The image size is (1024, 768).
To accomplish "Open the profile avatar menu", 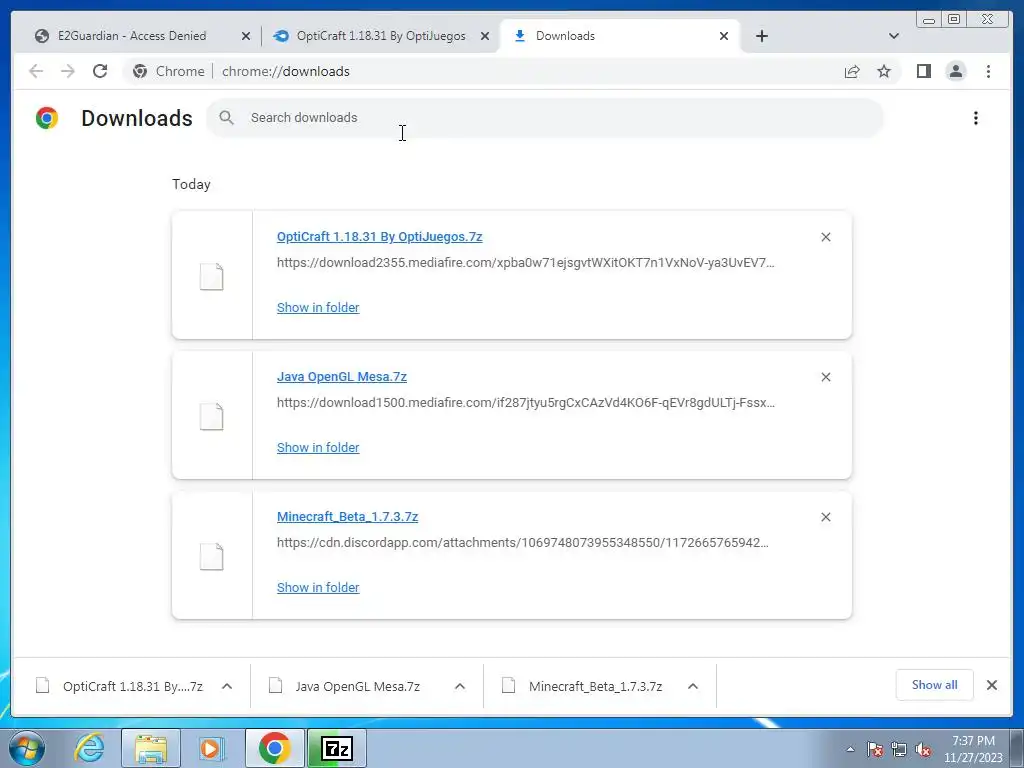I will pyautogui.click(x=955, y=71).
